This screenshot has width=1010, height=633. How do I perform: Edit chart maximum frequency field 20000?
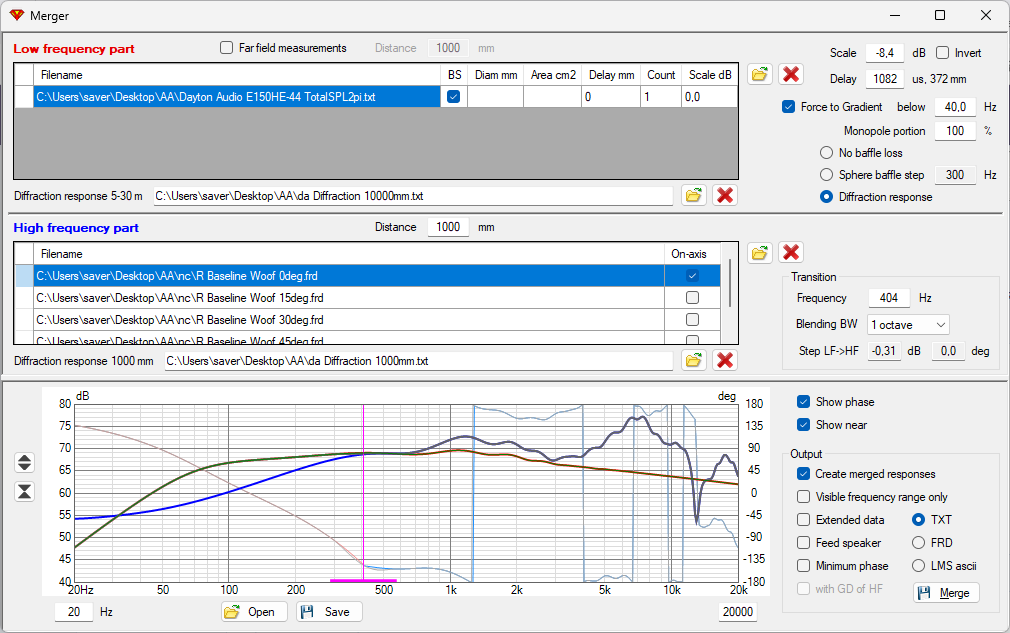(x=738, y=612)
